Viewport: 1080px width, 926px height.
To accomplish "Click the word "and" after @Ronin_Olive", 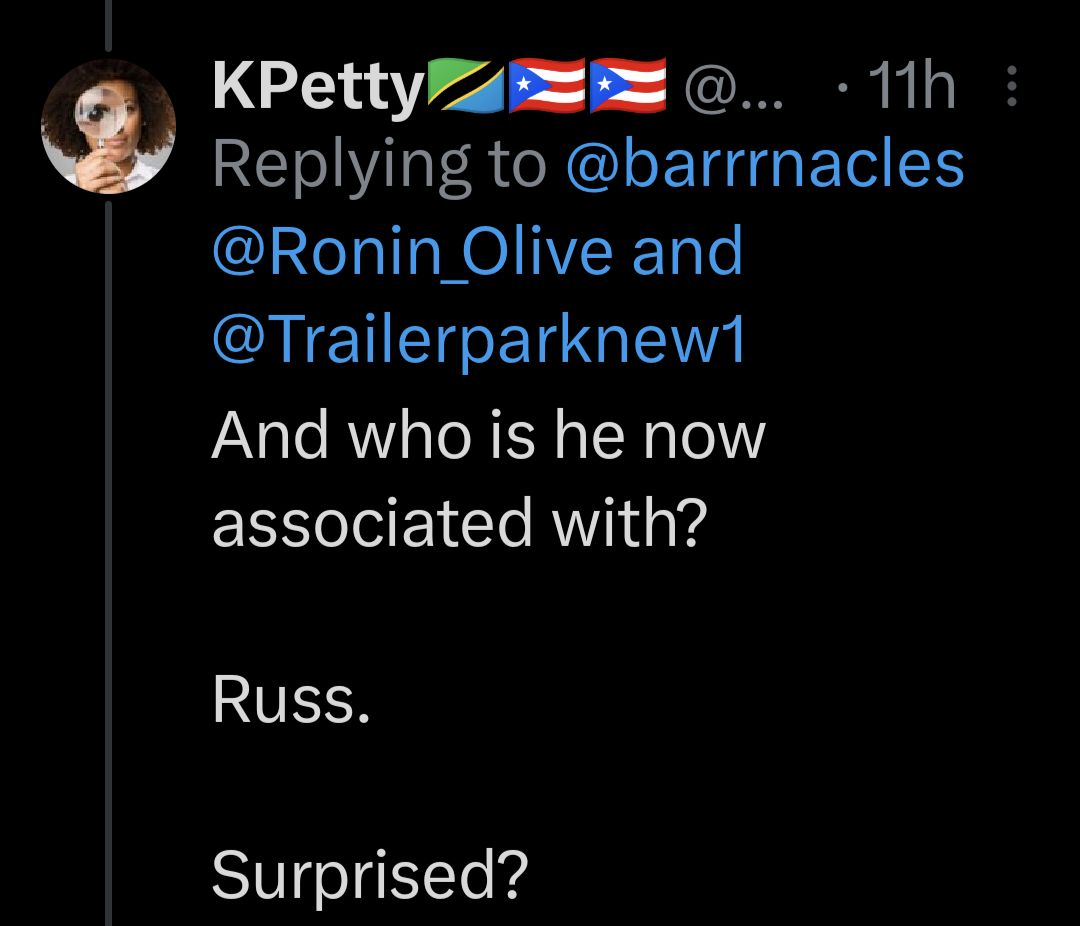I will pos(687,251).
